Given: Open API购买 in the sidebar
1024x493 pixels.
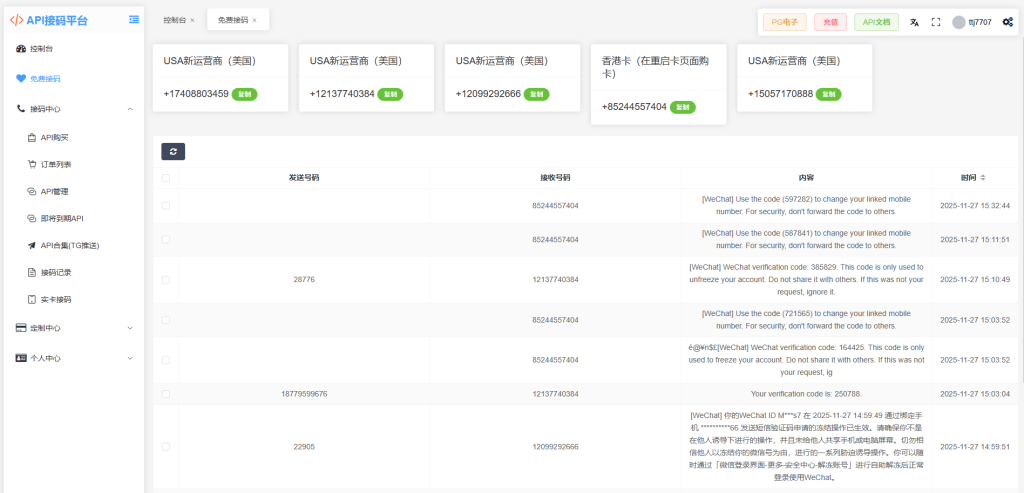Looking at the screenshot, I should pyautogui.click(x=54, y=137).
